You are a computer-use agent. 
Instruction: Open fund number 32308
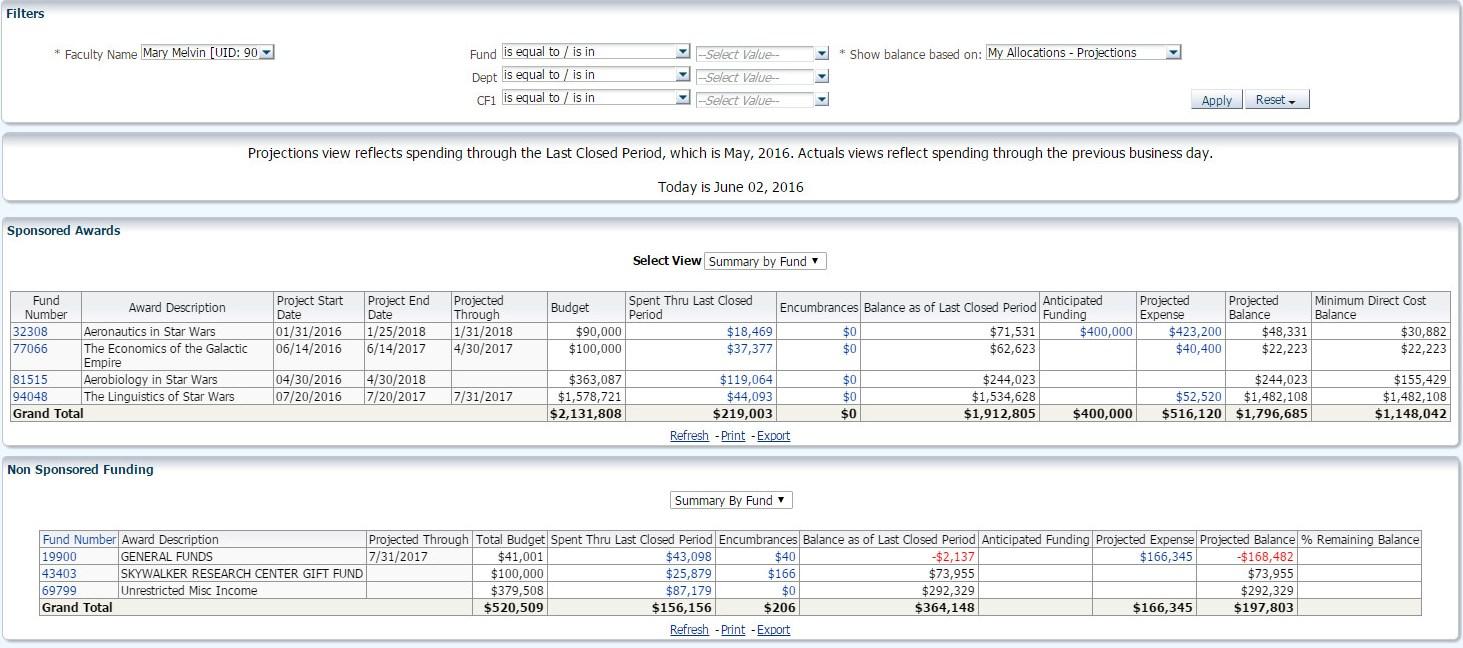[x=30, y=332]
